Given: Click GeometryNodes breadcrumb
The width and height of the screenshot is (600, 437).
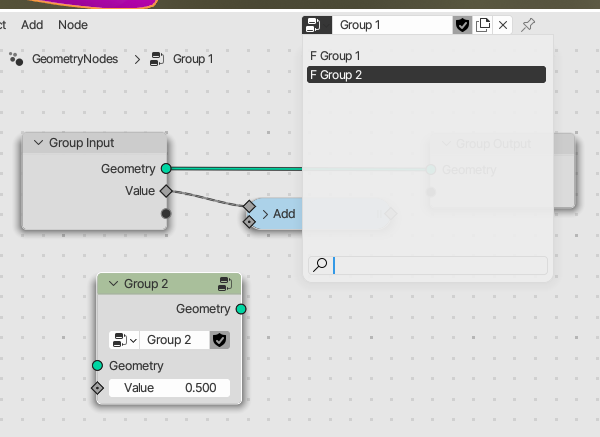Looking at the screenshot, I should (75, 59).
